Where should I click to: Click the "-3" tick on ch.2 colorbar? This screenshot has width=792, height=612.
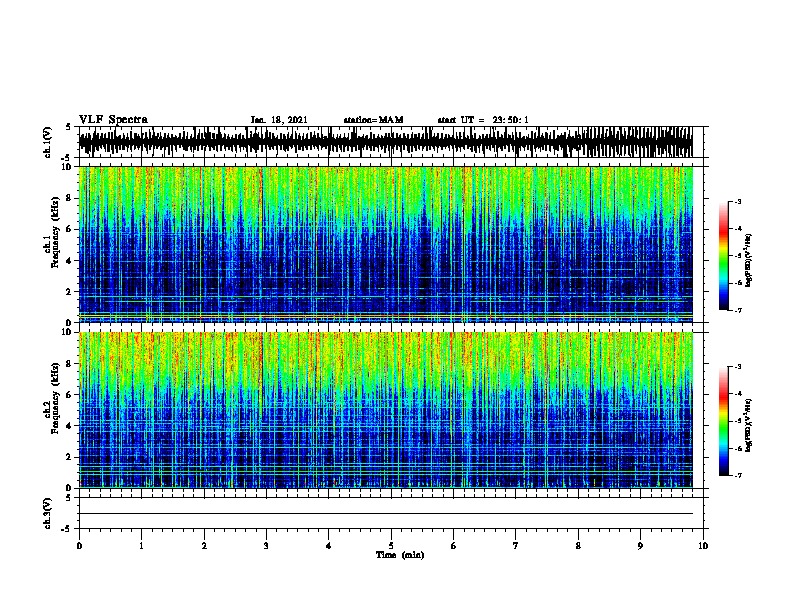(737, 367)
